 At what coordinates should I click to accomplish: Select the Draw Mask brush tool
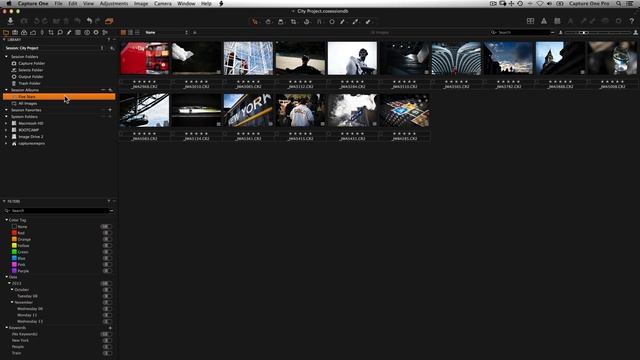(x=343, y=22)
